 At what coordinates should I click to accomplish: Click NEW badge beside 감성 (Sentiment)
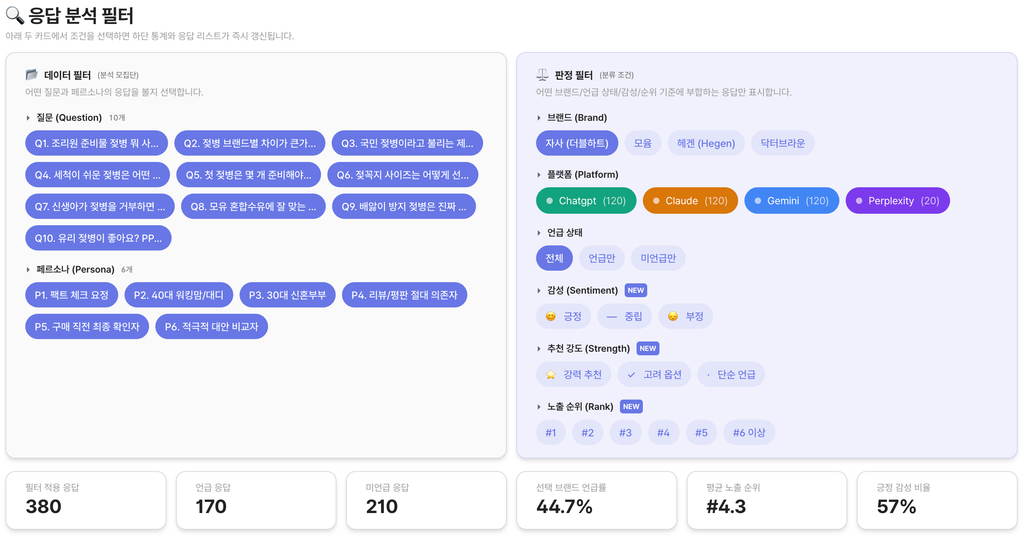[635, 290]
